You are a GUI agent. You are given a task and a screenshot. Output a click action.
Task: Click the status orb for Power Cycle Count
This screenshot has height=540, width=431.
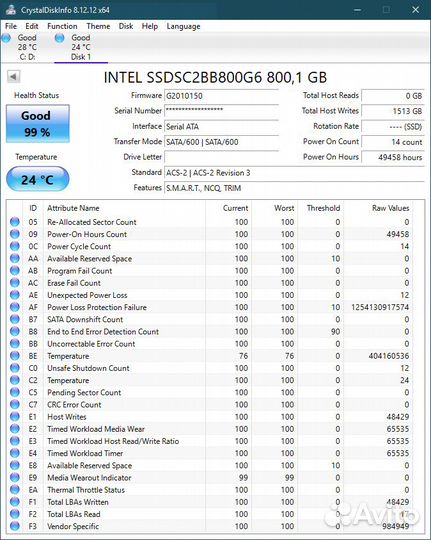point(14,246)
